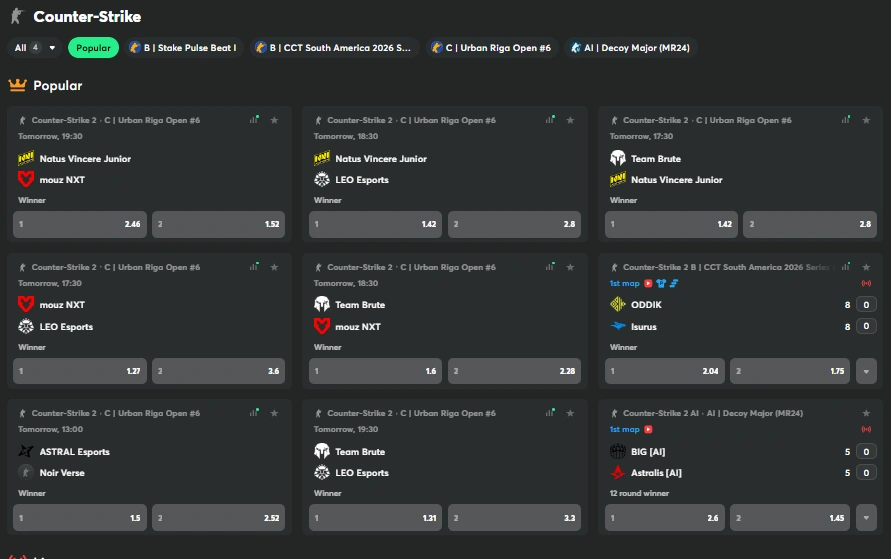Screen dimensions: 891x559
Task: Expand more markets for ODDIK vs Isurus
Action: coord(866,372)
